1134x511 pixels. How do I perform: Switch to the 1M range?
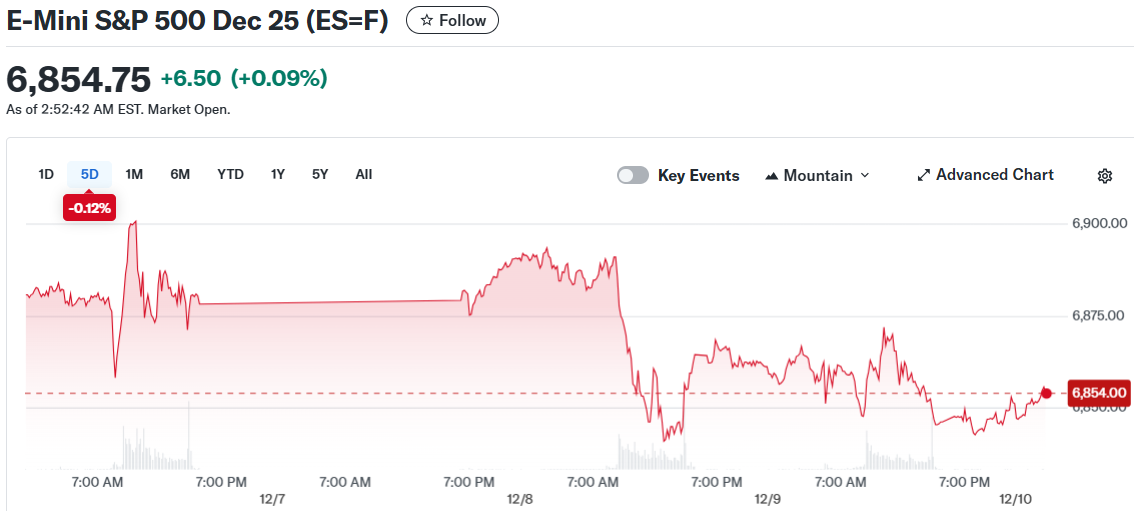tap(134, 174)
